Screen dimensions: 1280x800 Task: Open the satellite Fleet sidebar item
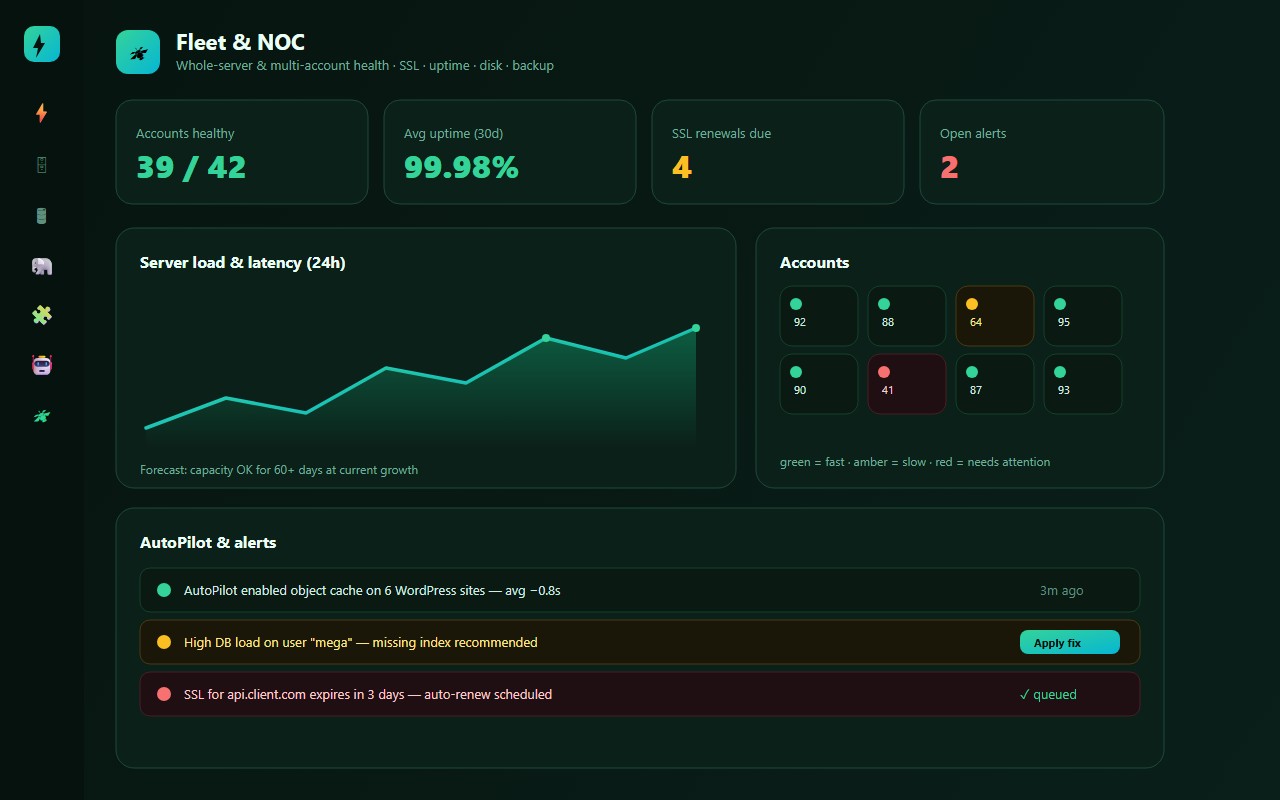[x=42, y=415]
